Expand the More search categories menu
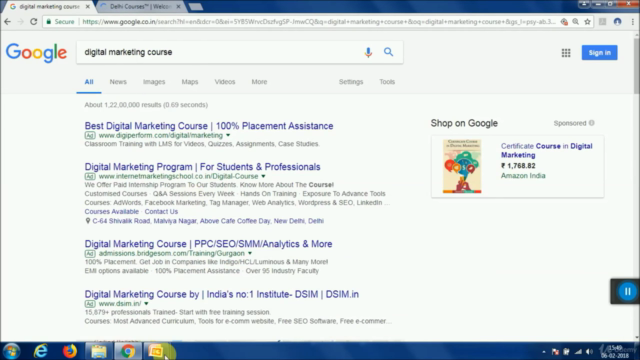Screen dimensions: 640x360 259,82
